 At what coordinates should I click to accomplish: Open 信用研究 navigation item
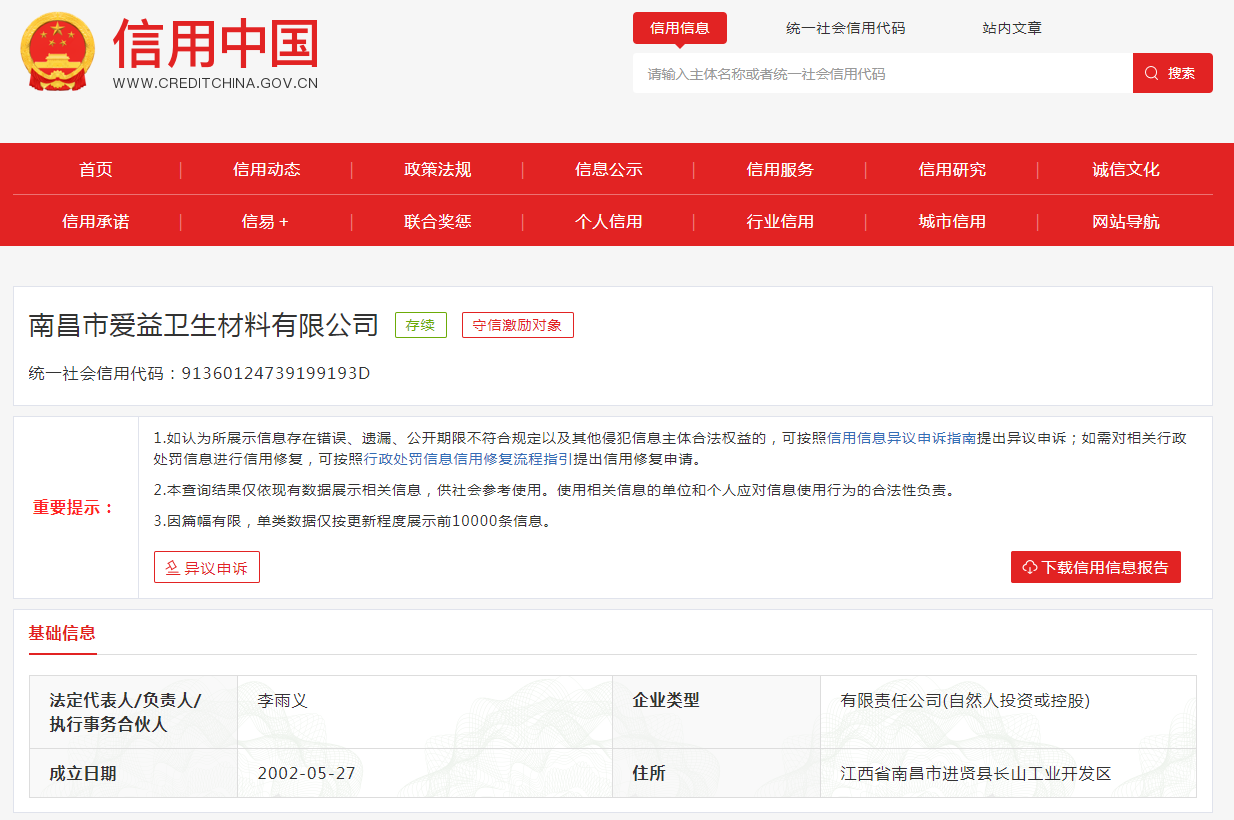(952, 169)
